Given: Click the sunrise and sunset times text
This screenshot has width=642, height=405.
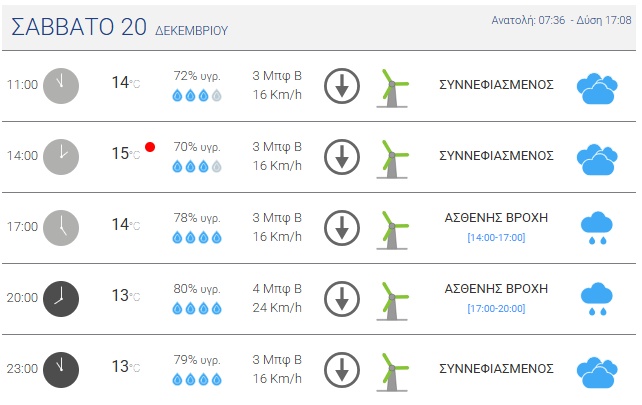Looking at the screenshot, I should pyautogui.click(x=561, y=20).
